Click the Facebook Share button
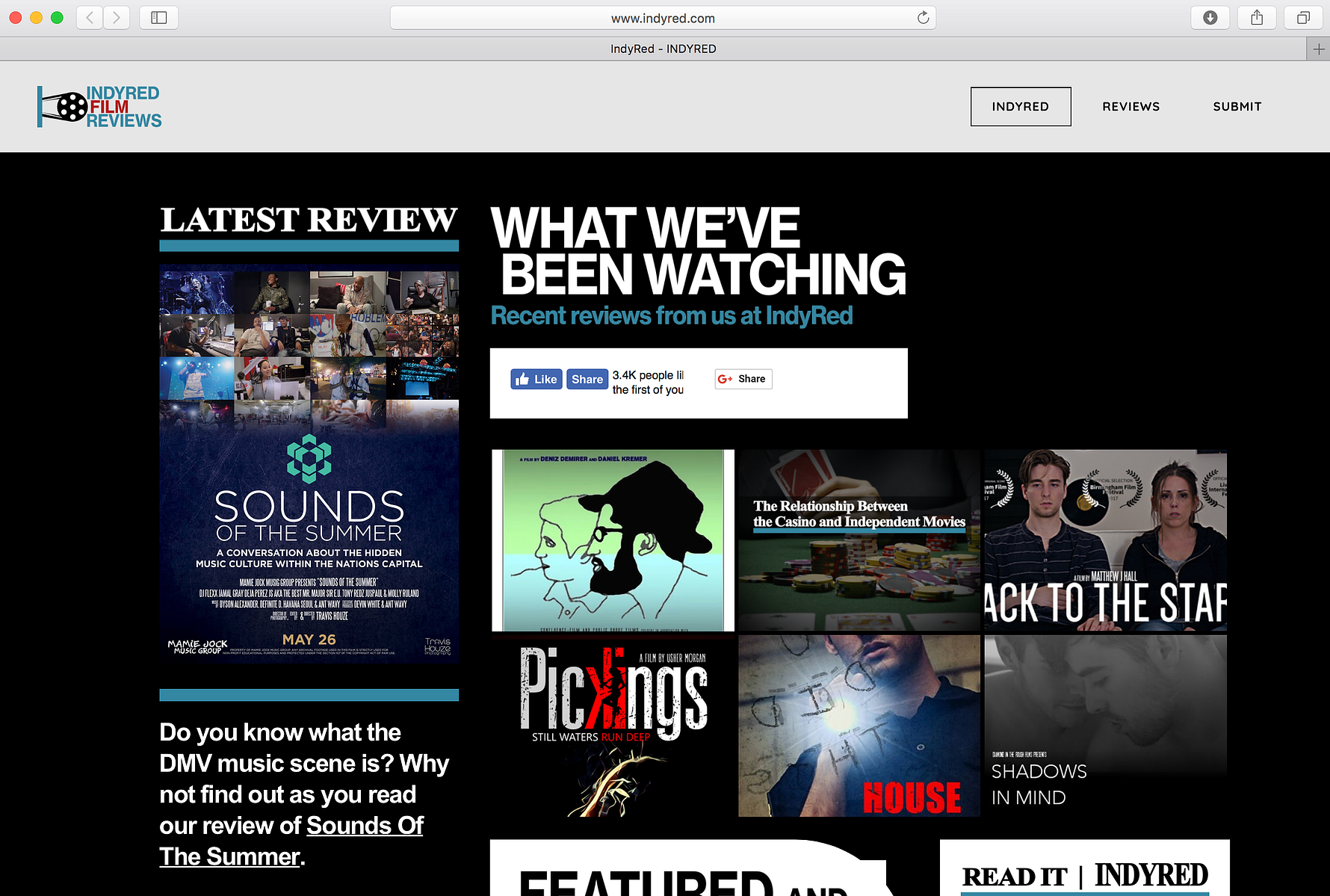The width and height of the screenshot is (1330, 896). point(587,379)
